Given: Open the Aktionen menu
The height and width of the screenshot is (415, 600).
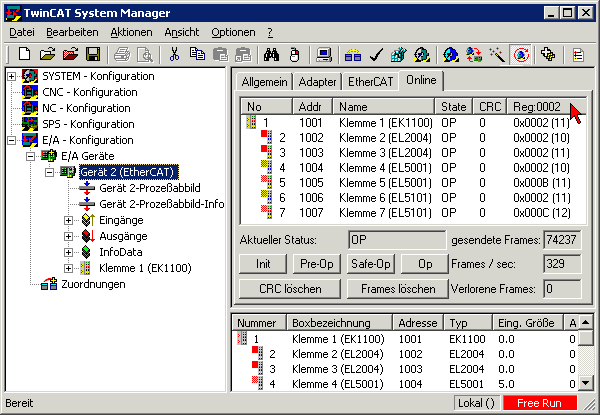Looking at the screenshot, I should [131, 33].
